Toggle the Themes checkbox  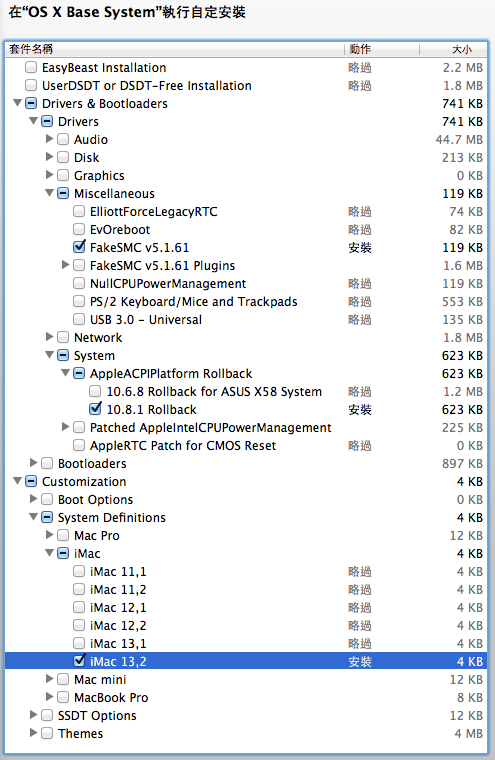(x=47, y=733)
